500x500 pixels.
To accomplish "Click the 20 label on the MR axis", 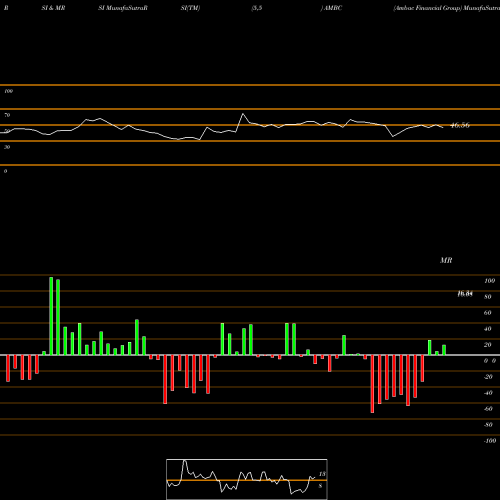I will pos(488,345).
